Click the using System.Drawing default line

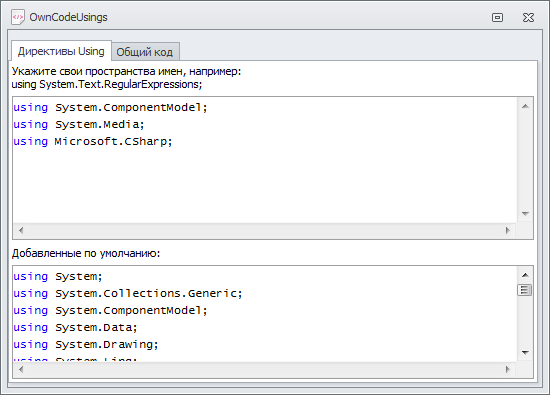tap(86, 344)
